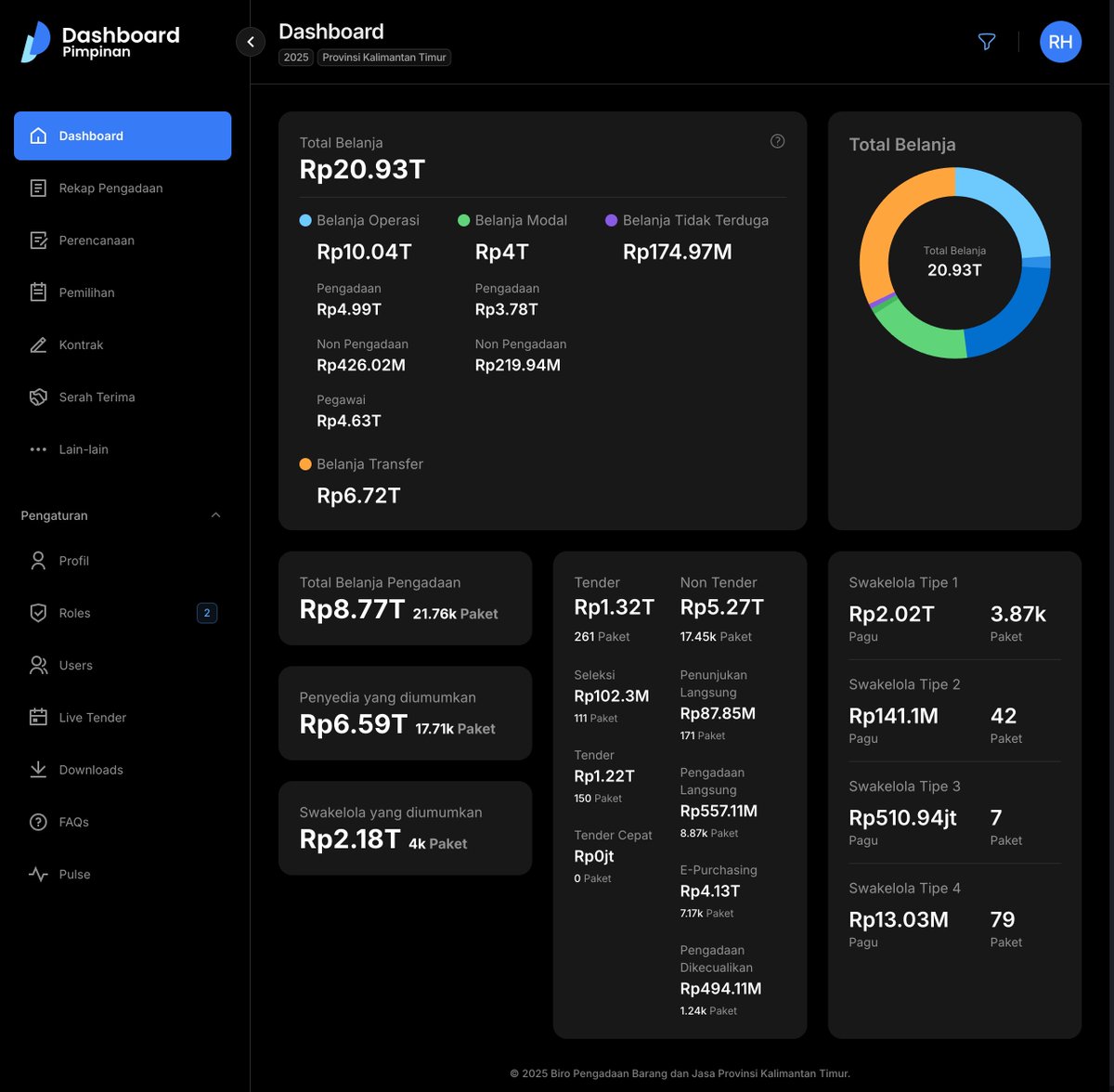The image size is (1114, 1092).
Task: Open the Perencanaan menu entry
Action: pyautogui.click(x=123, y=240)
